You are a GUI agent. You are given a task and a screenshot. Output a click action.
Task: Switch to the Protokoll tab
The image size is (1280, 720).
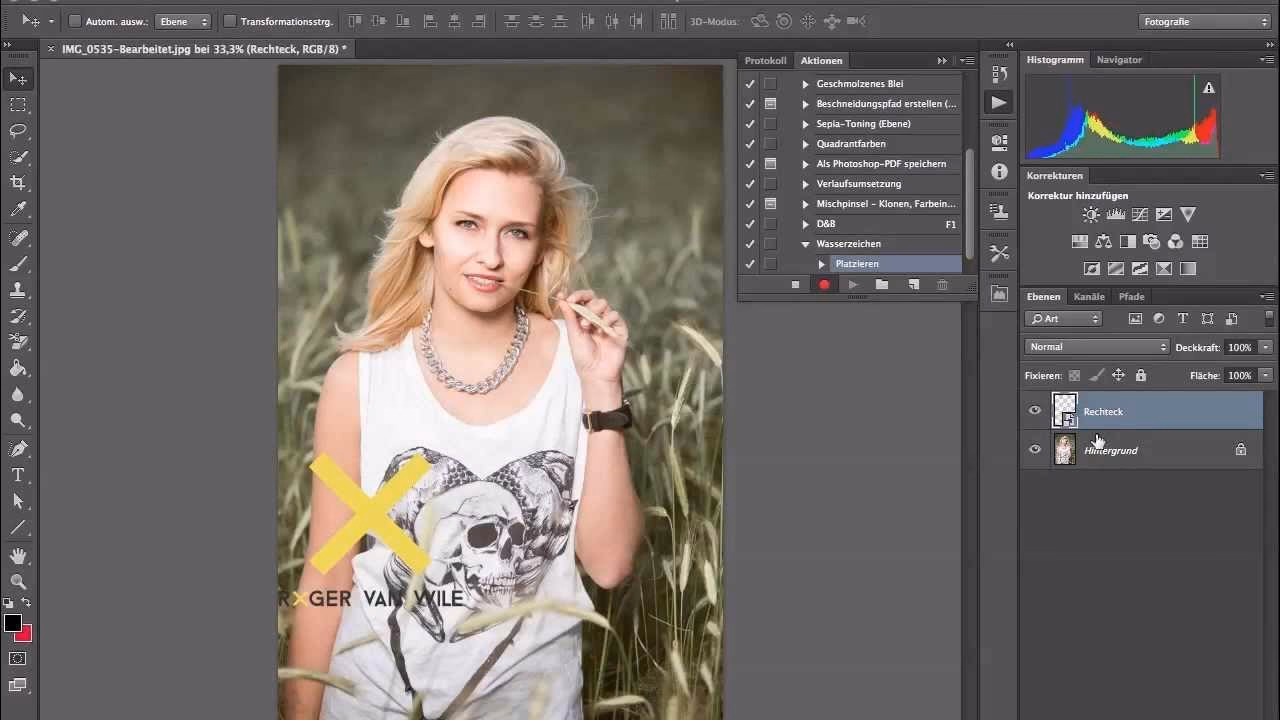pyautogui.click(x=765, y=60)
